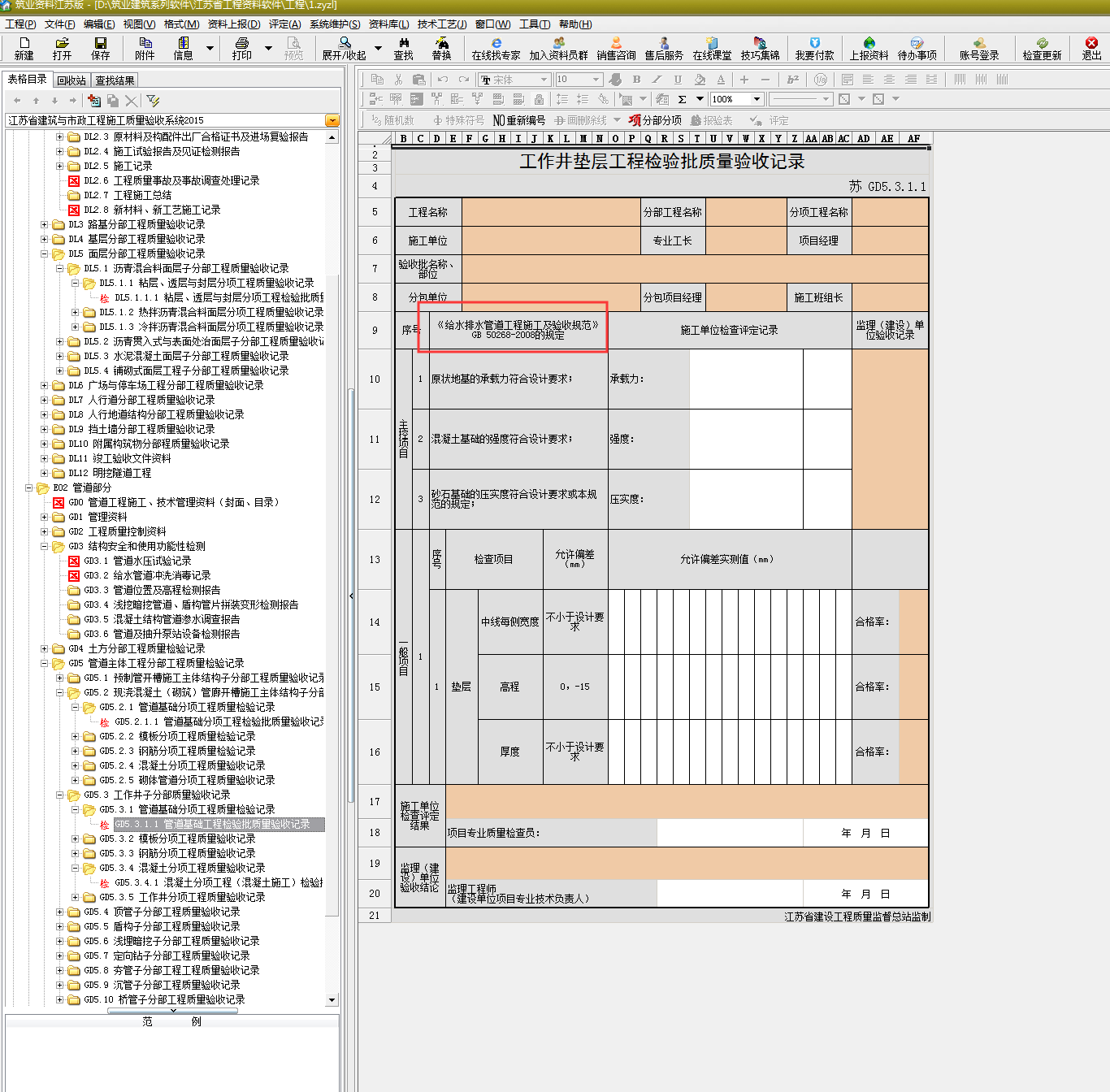Viewport: 1110px width, 1092px height.
Task: Toggle 展开/收起 expand-collapse tool
Action: pos(344,48)
